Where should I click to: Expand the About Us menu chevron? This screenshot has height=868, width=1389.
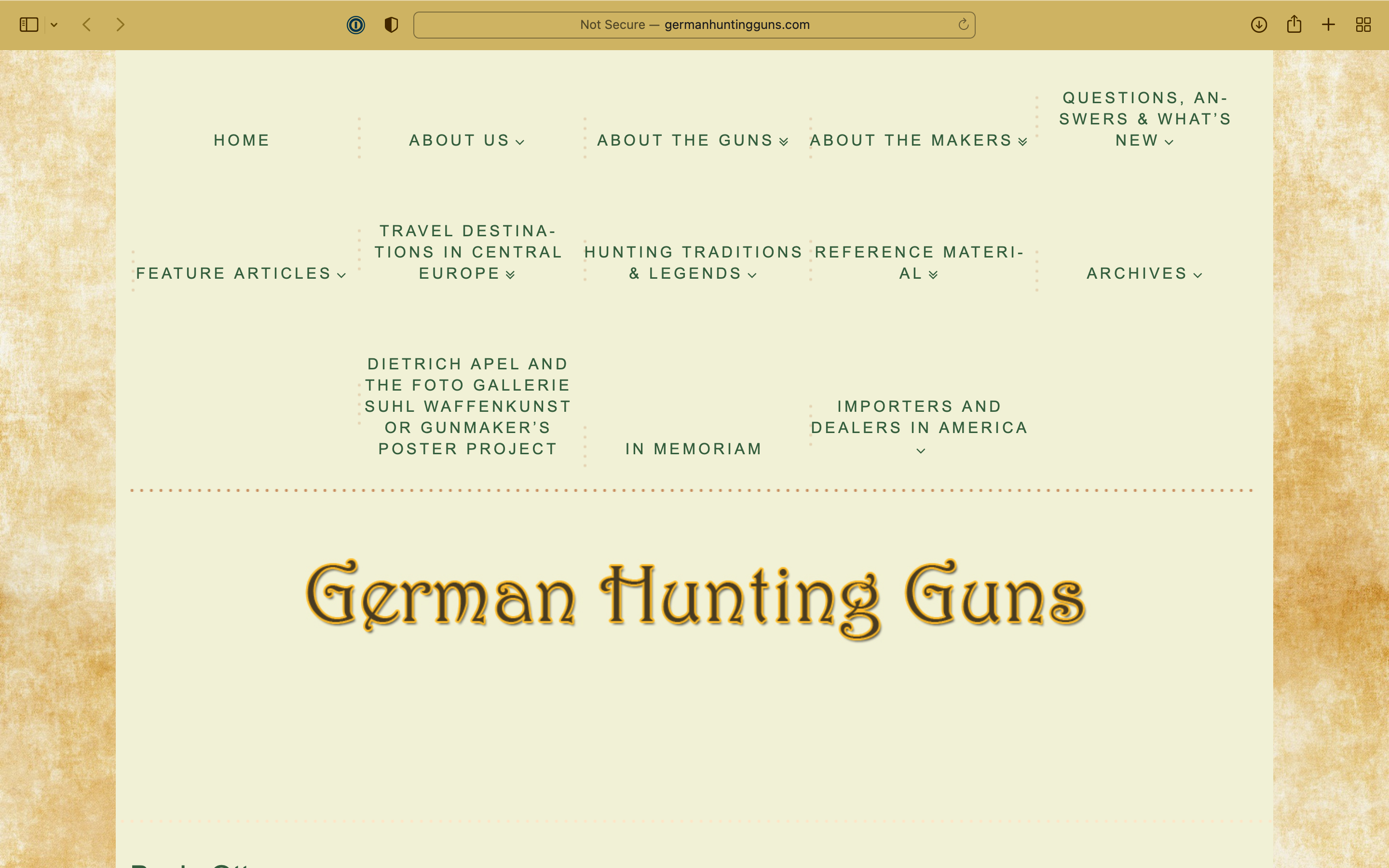point(520,142)
